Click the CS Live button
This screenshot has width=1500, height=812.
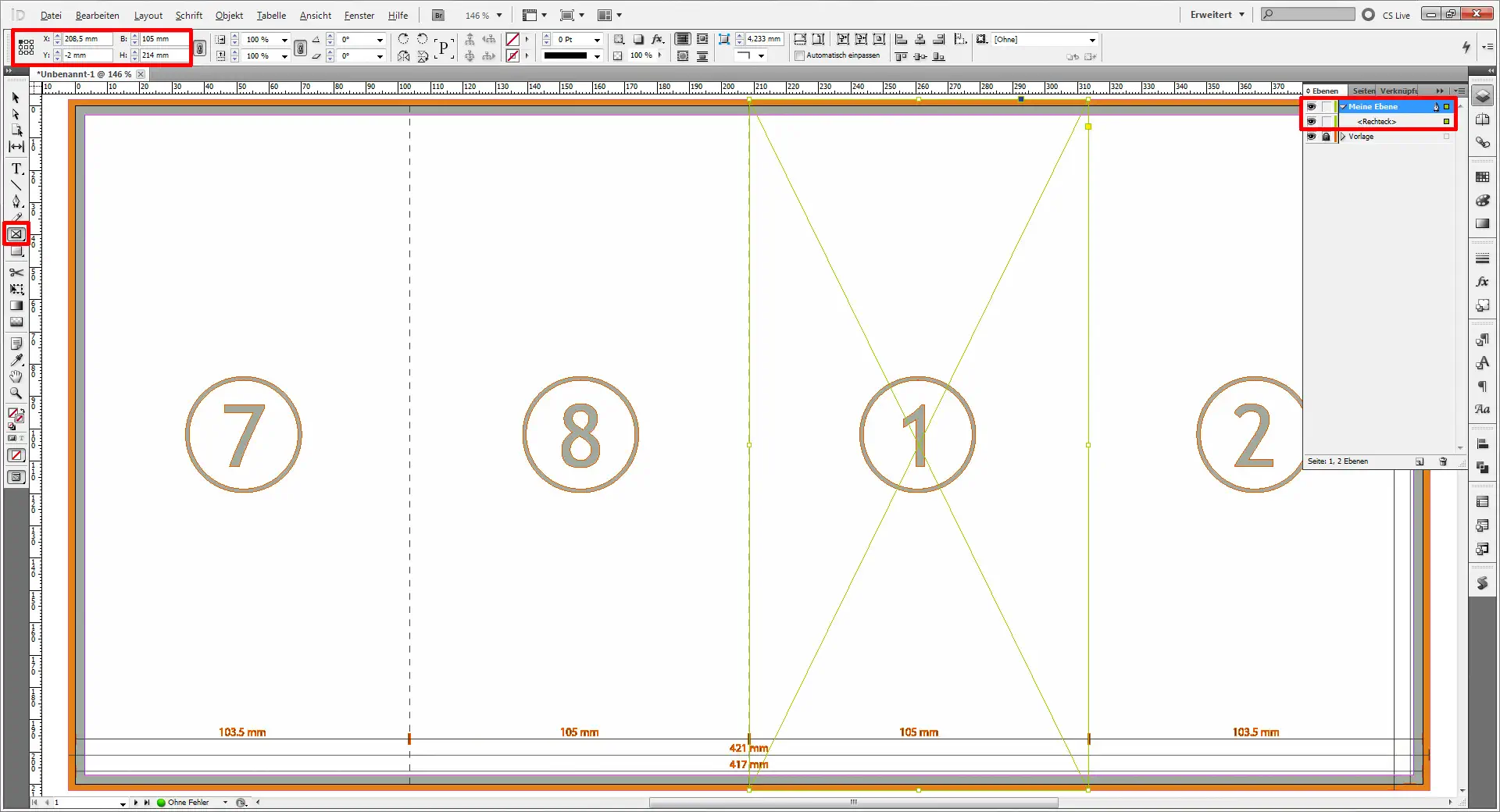[1387, 15]
